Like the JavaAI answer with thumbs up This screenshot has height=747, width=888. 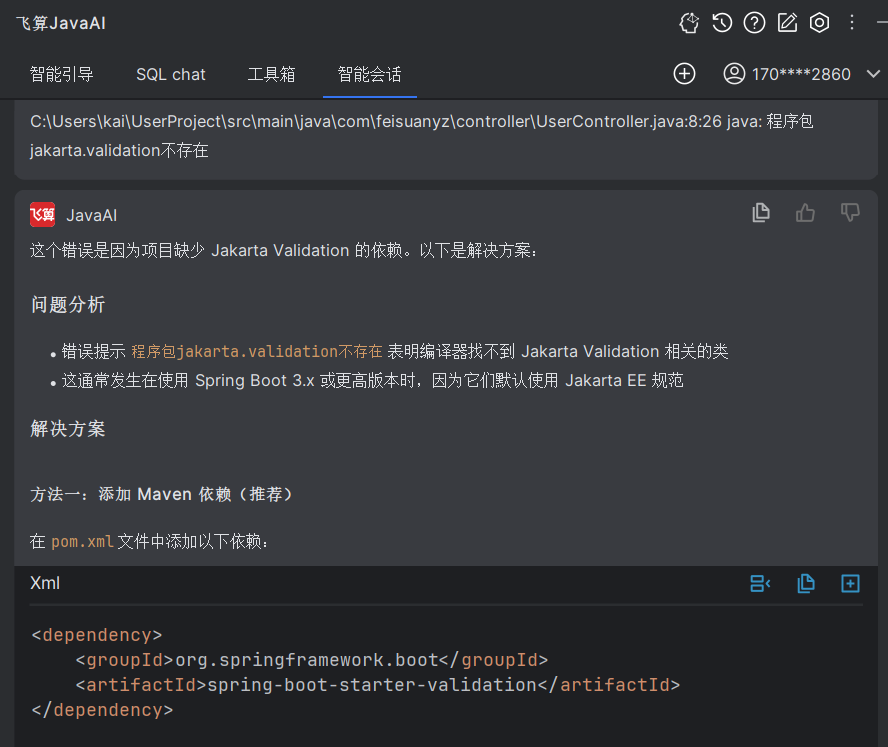click(x=805, y=212)
